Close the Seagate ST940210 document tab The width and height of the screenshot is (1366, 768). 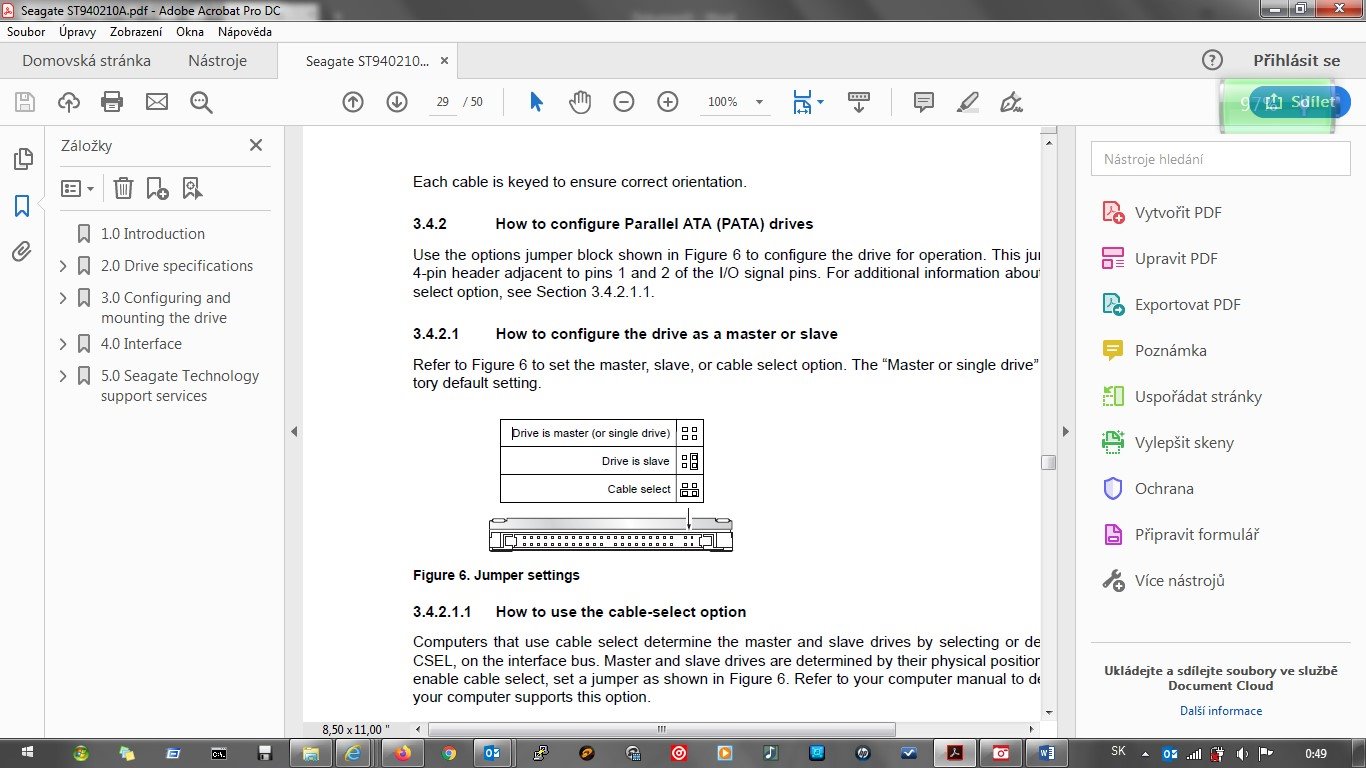click(x=445, y=60)
